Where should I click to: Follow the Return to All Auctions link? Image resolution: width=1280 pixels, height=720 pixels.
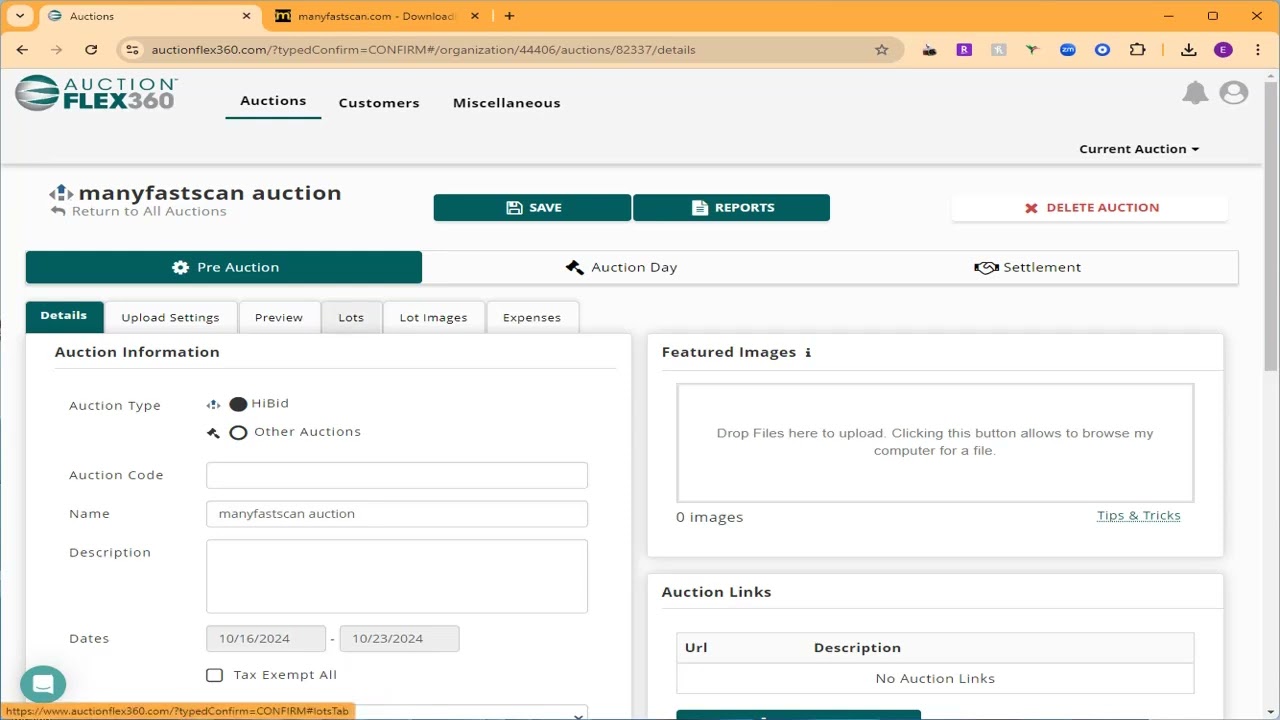[140, 211]
